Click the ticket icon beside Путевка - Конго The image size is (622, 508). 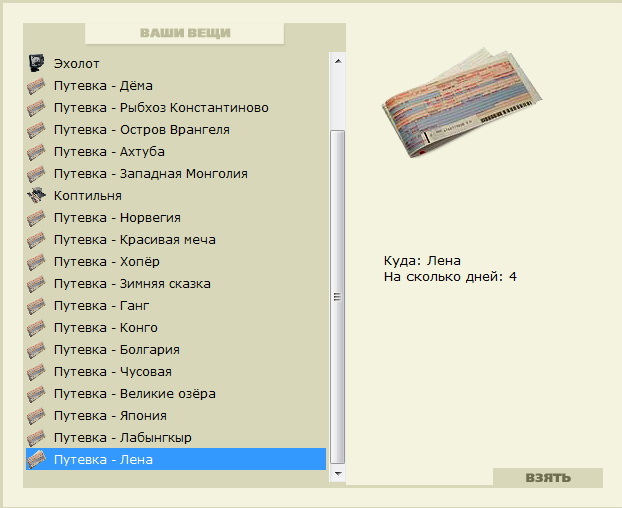click(x=36, y=328)
